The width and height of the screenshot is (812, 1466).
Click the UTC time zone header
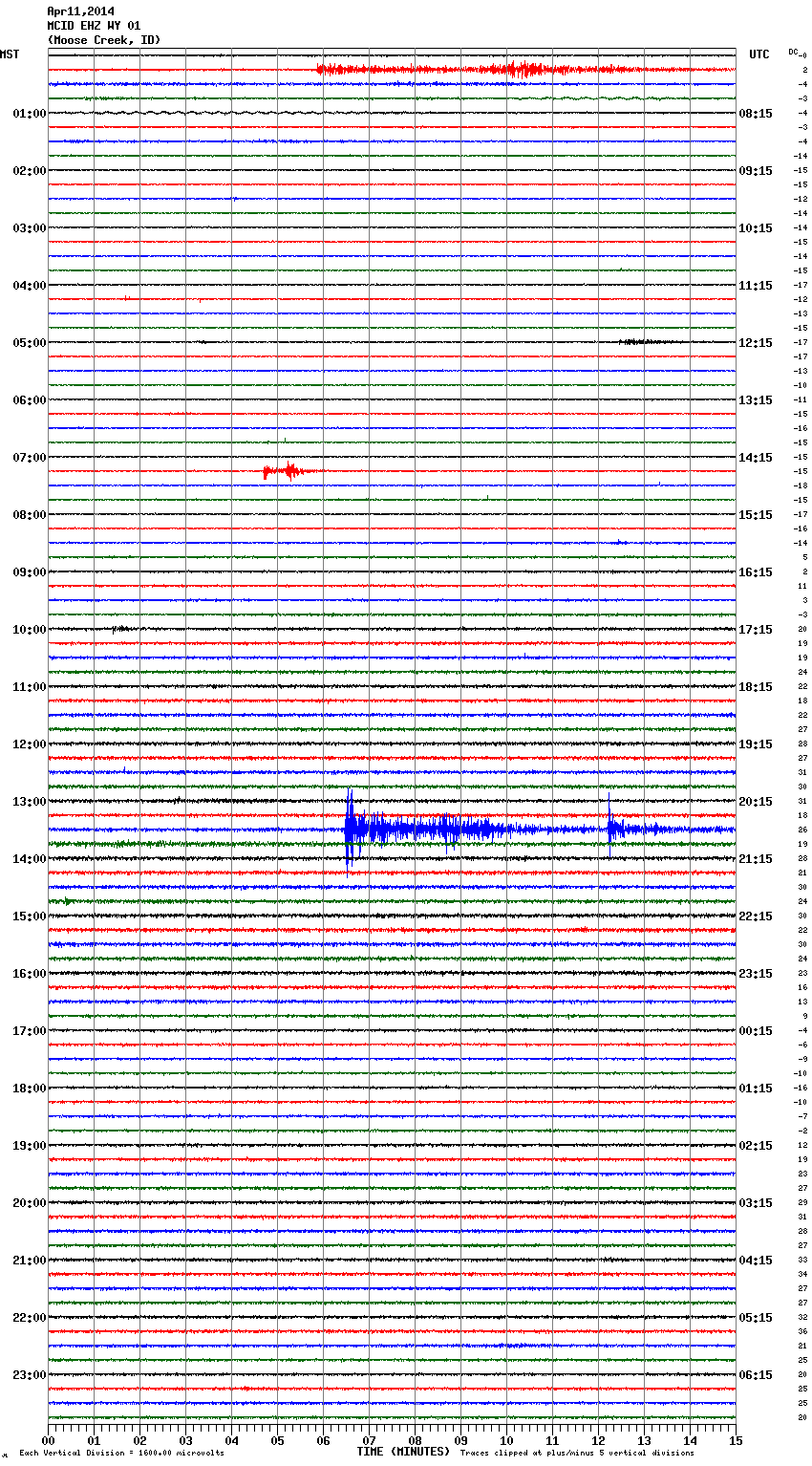click(759, 54)
